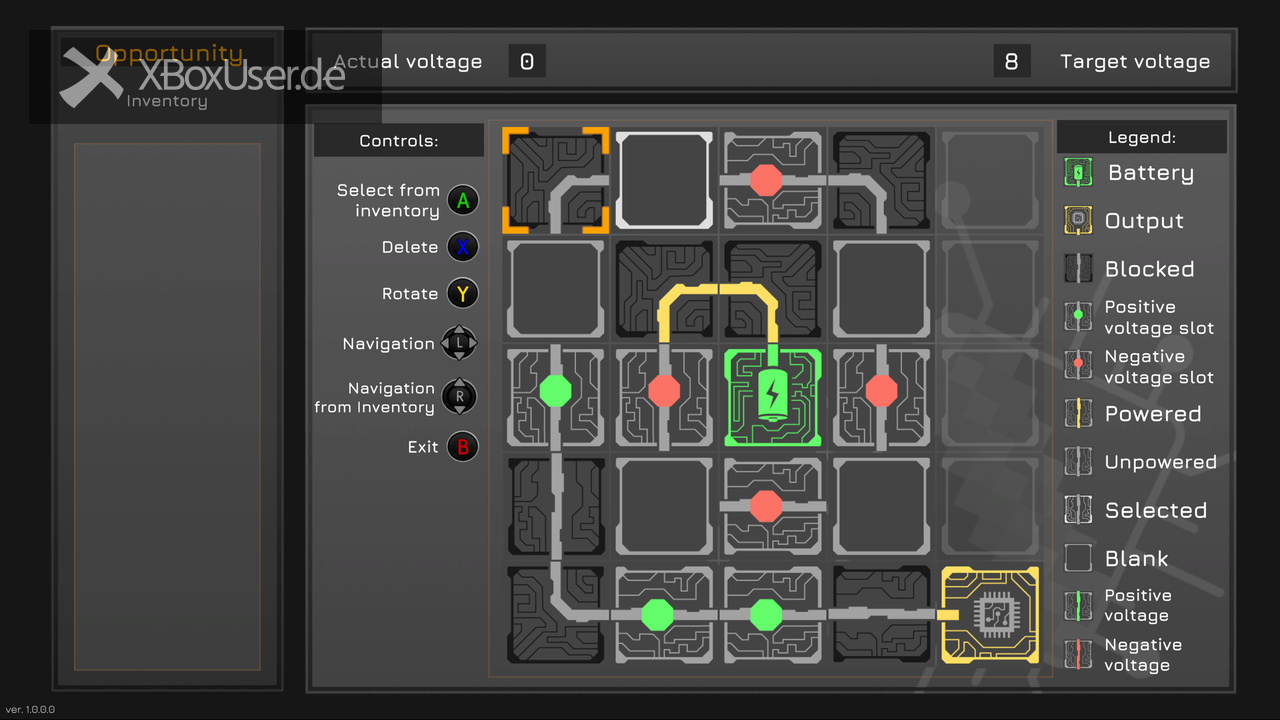
Task: Click the Controls: header
Action: (399, 141)
